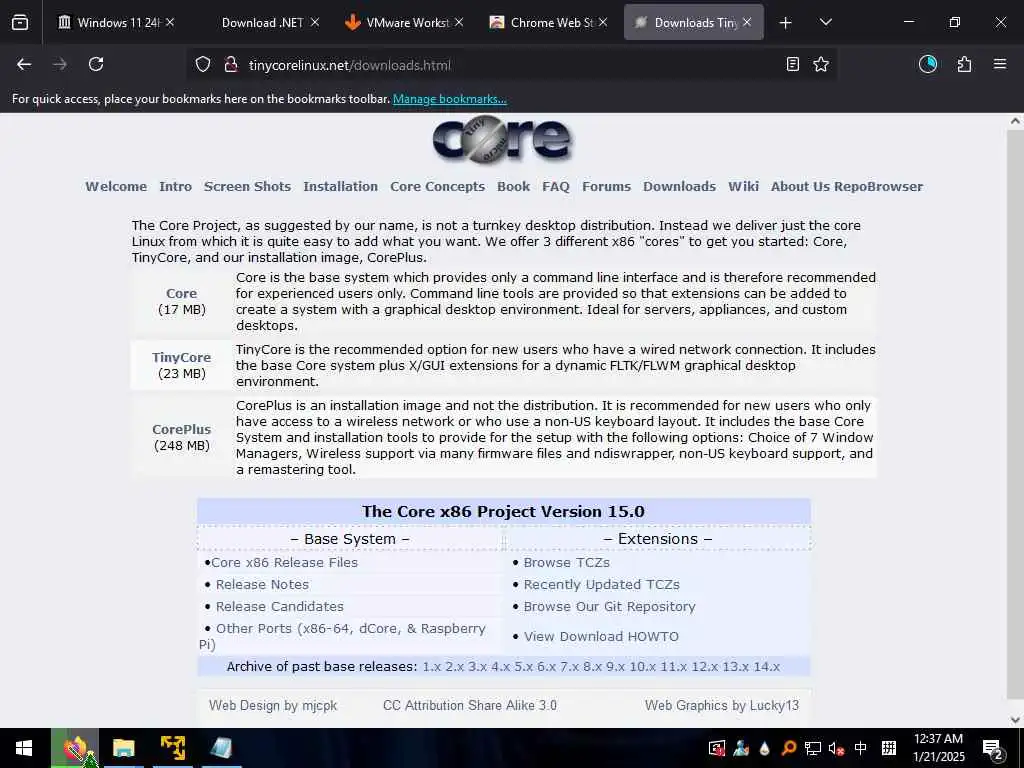The image size is (1024, 768).
Task: Open Downloads navigation link
Action: (679, 187)
